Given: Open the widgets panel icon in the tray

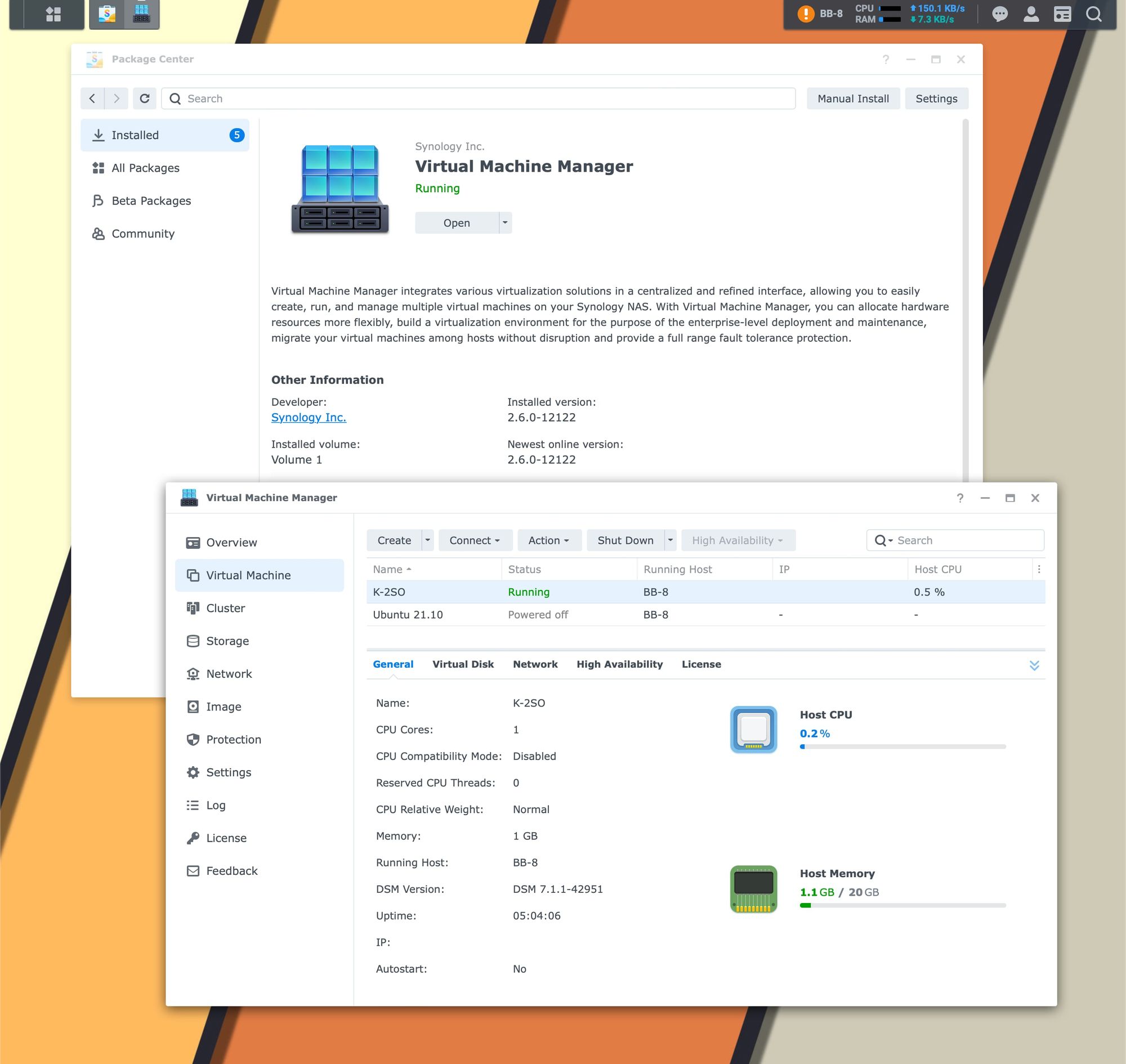Looking at the screenshot, I should pos(1064,14).
